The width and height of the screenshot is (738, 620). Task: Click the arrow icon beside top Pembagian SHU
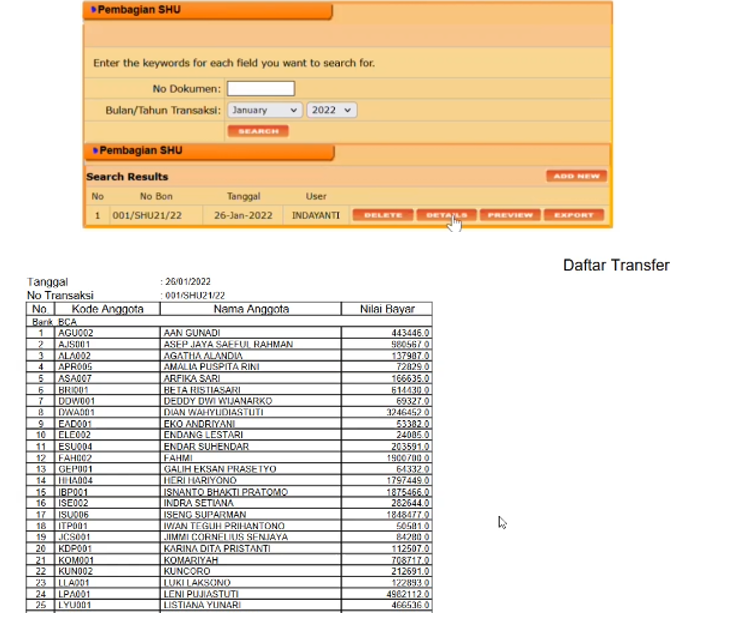coord(93,10)
